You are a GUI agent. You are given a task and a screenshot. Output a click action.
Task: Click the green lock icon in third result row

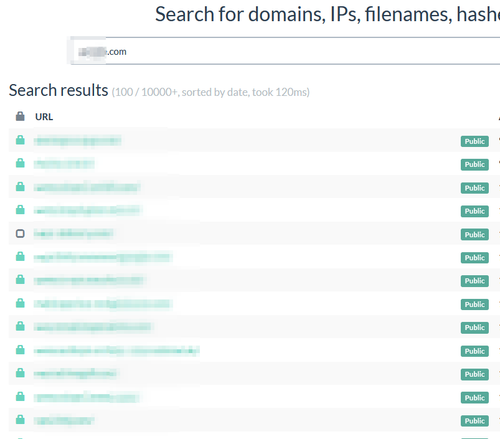pyautogui.click(x=20, y=187)
